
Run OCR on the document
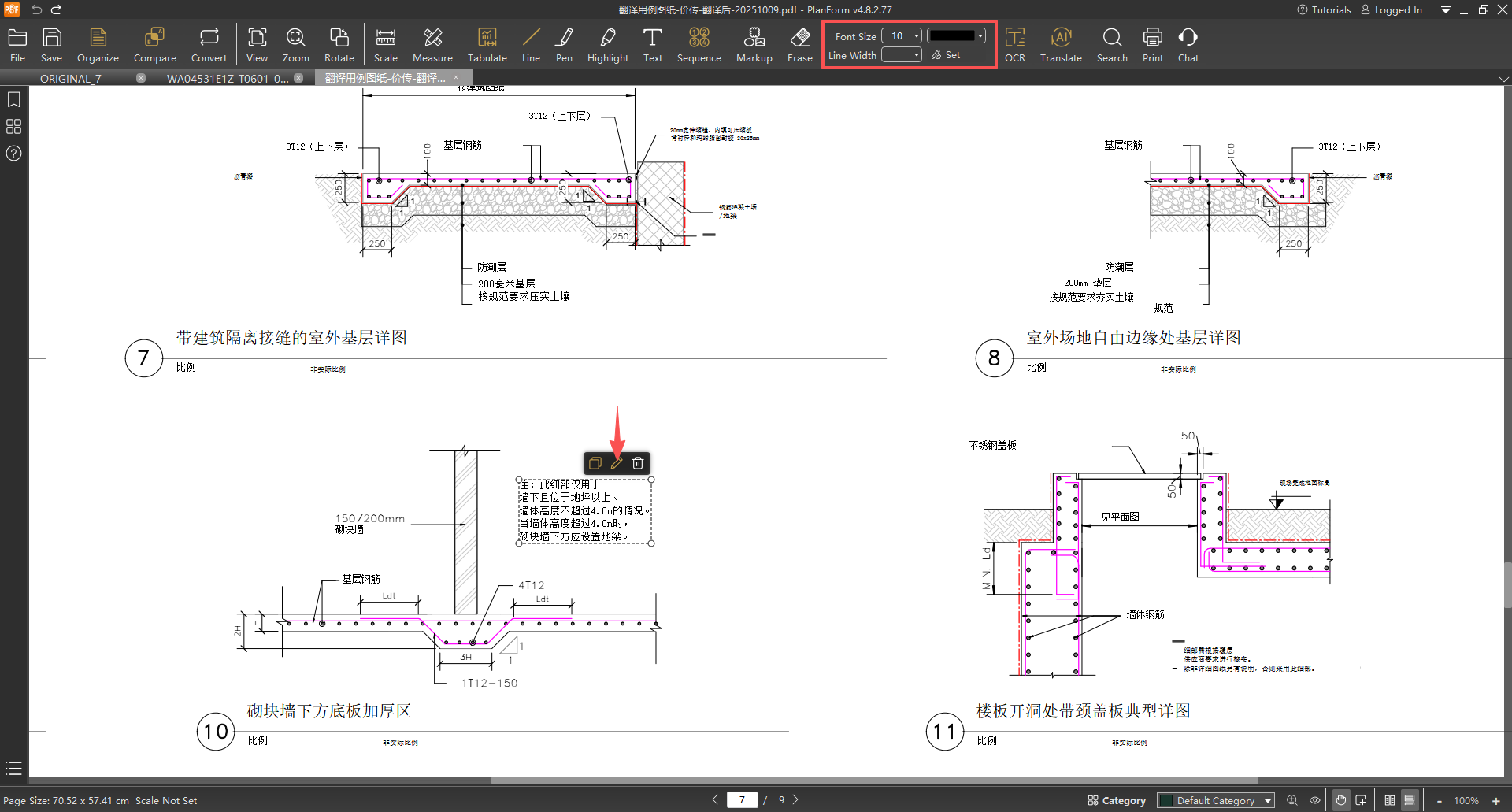[x=1014, y=45]
